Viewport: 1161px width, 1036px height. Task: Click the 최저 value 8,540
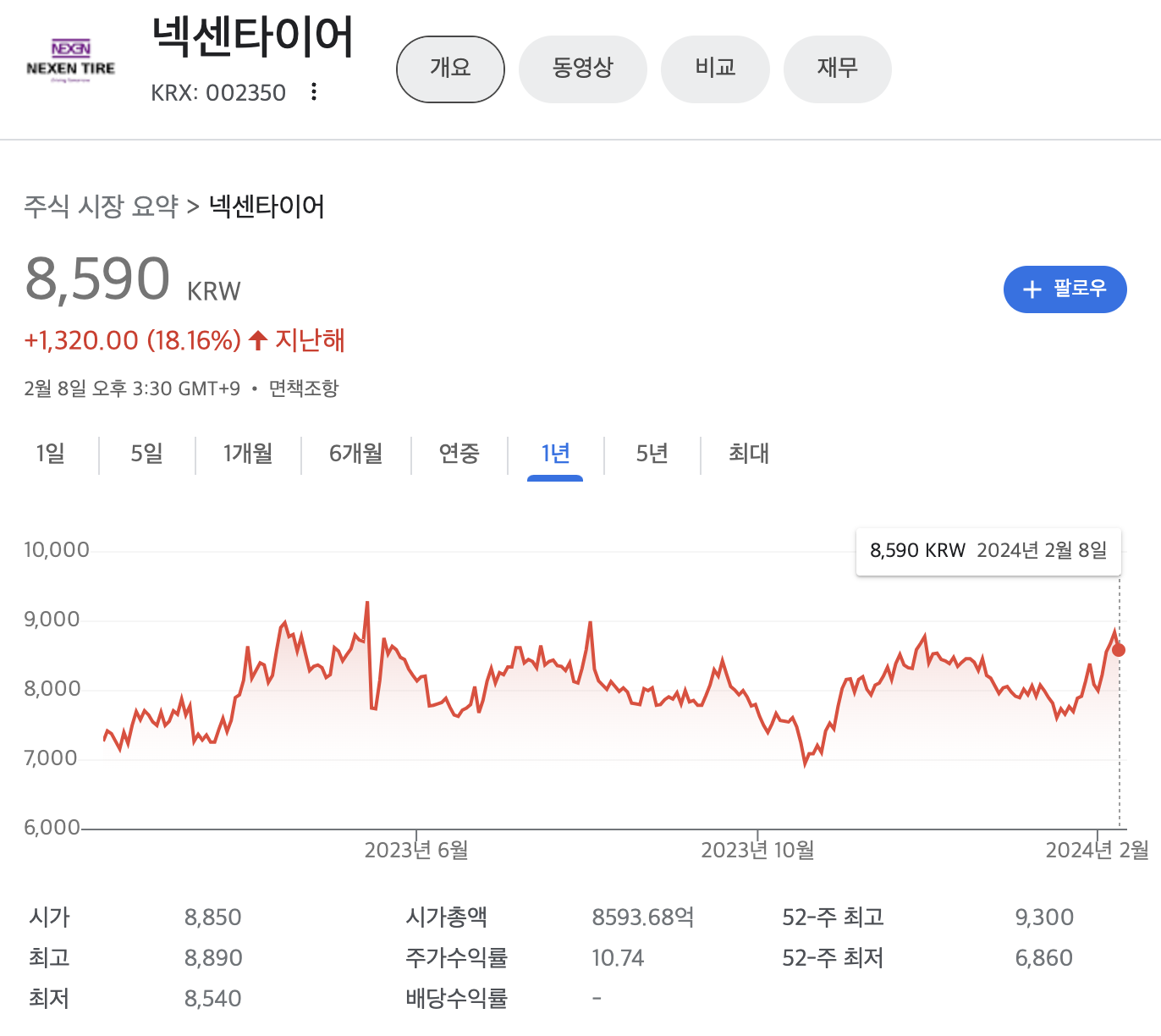pos(213,999)
